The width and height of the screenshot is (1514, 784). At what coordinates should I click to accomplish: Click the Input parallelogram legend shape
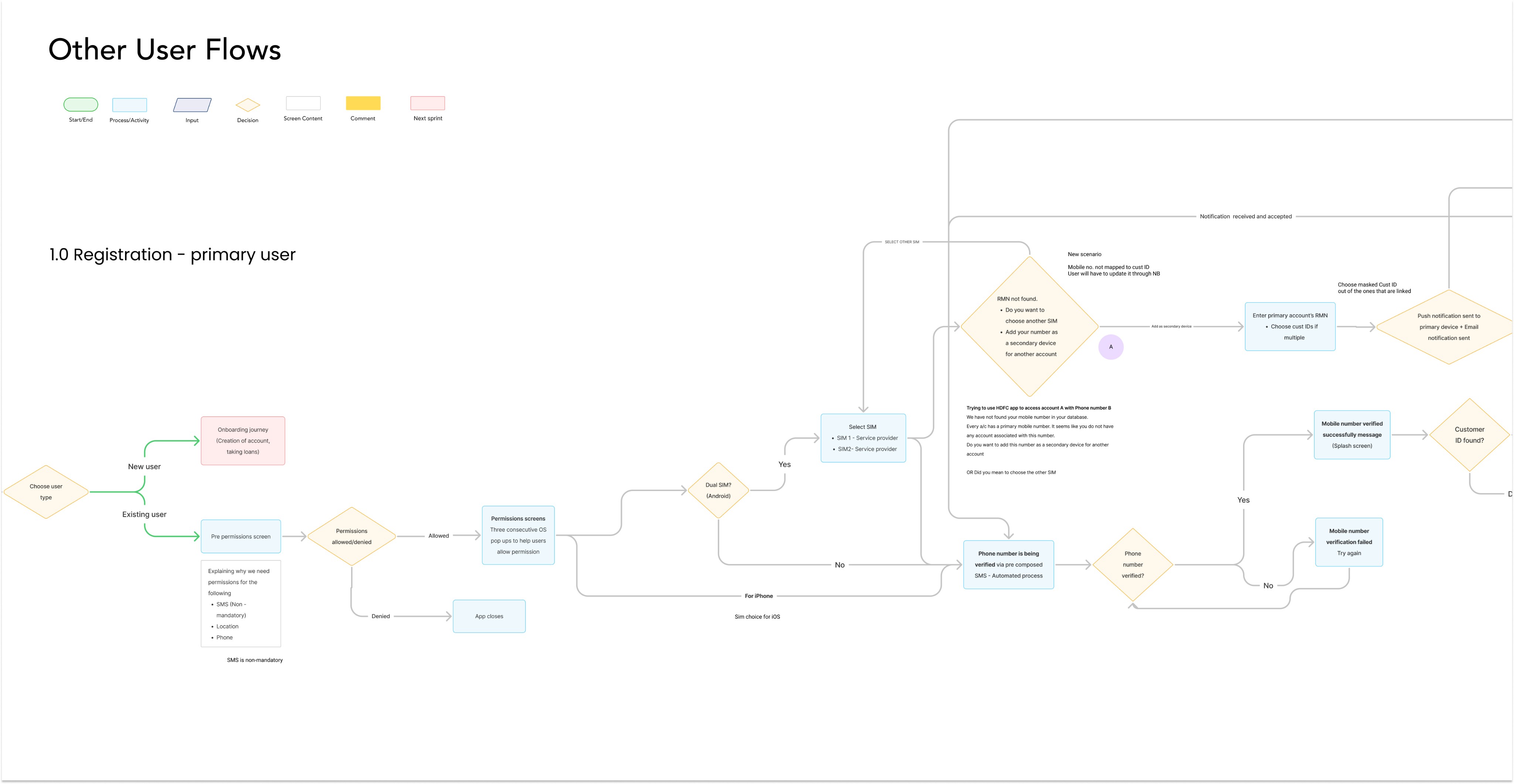point(192,105)
